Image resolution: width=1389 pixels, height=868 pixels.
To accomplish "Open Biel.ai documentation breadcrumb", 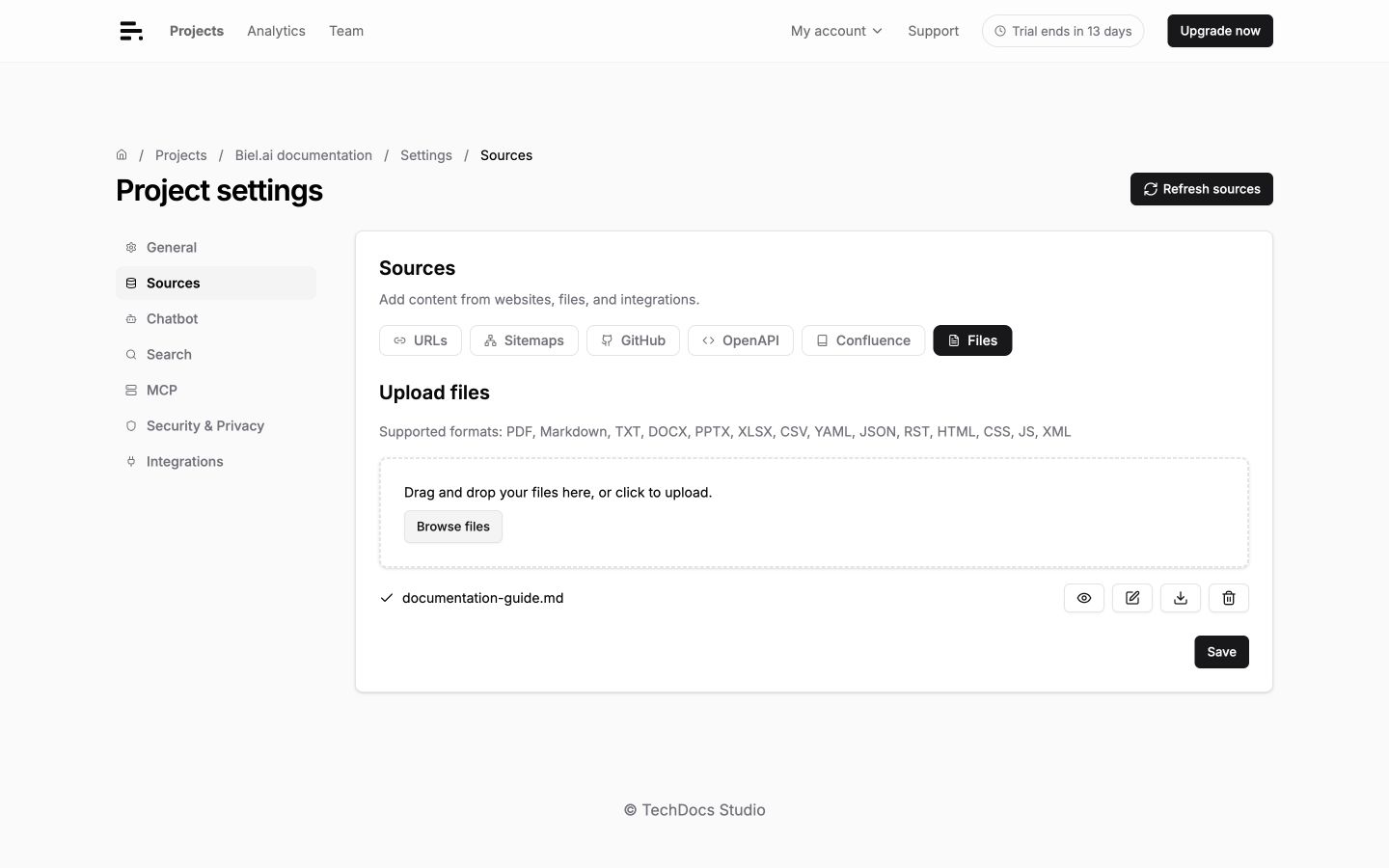I will point(304,155).
